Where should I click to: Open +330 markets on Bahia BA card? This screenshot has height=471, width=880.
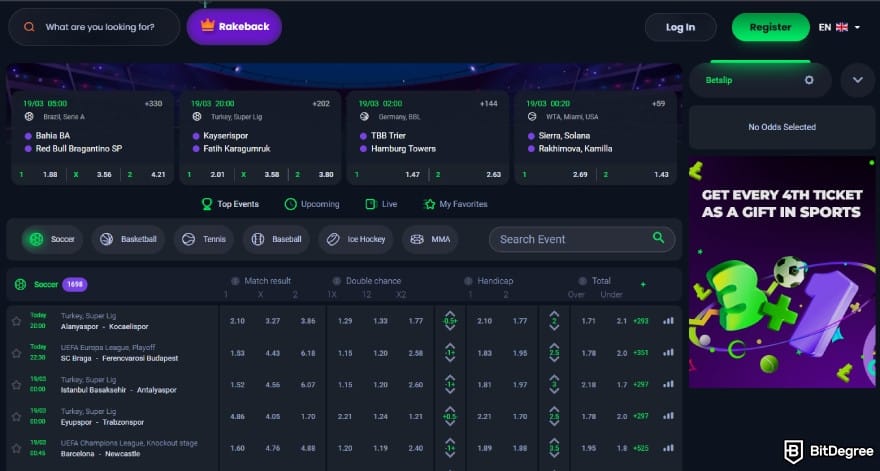coord(153,104)
